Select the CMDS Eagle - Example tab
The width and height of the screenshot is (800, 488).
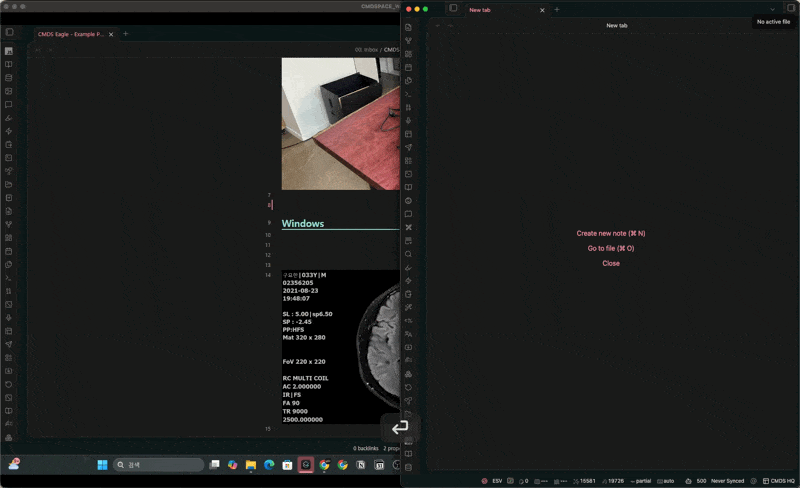coord(70,34)
